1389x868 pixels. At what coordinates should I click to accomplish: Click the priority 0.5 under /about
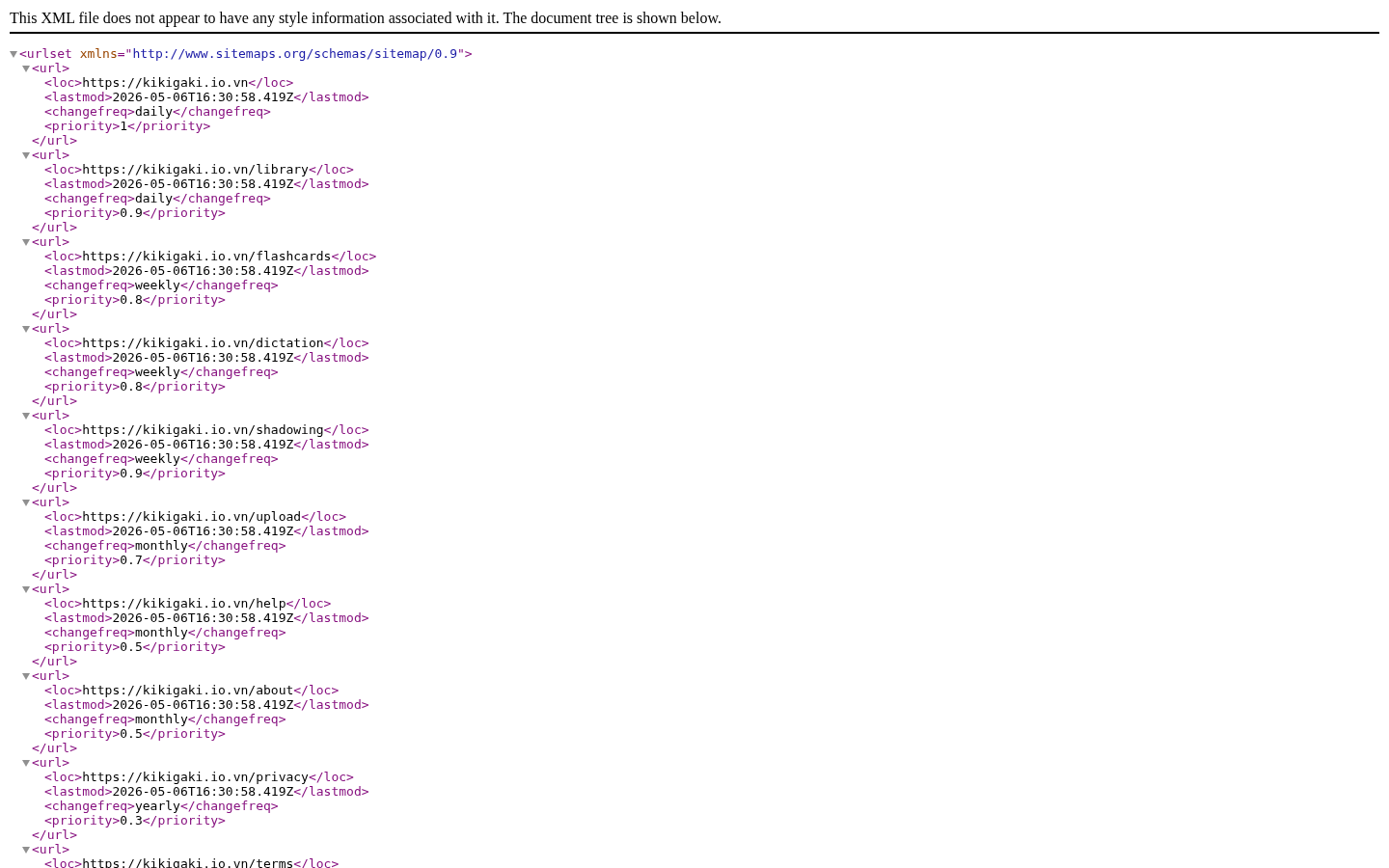pos(131,734)
